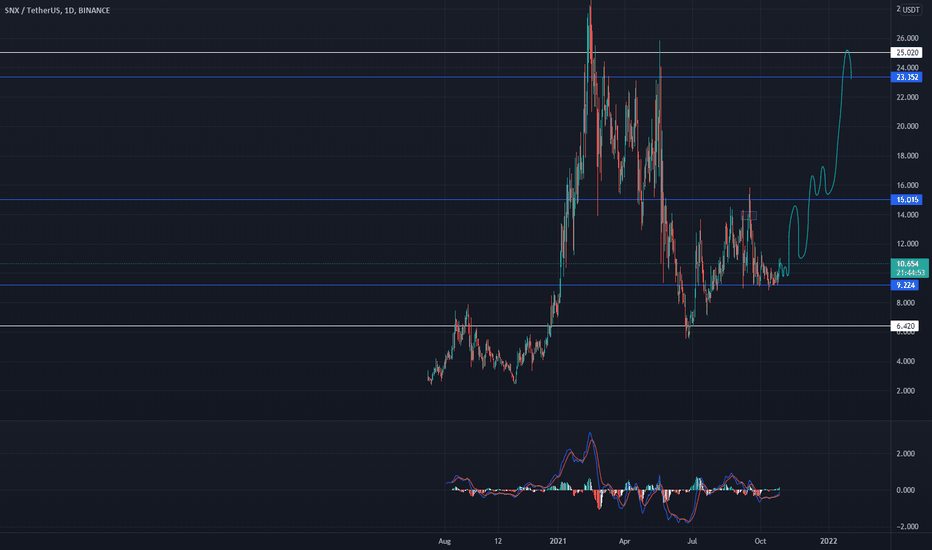Select the 6.420 white price line label
This screenshot has height=550, width=932.
click(x=905, y=326)
